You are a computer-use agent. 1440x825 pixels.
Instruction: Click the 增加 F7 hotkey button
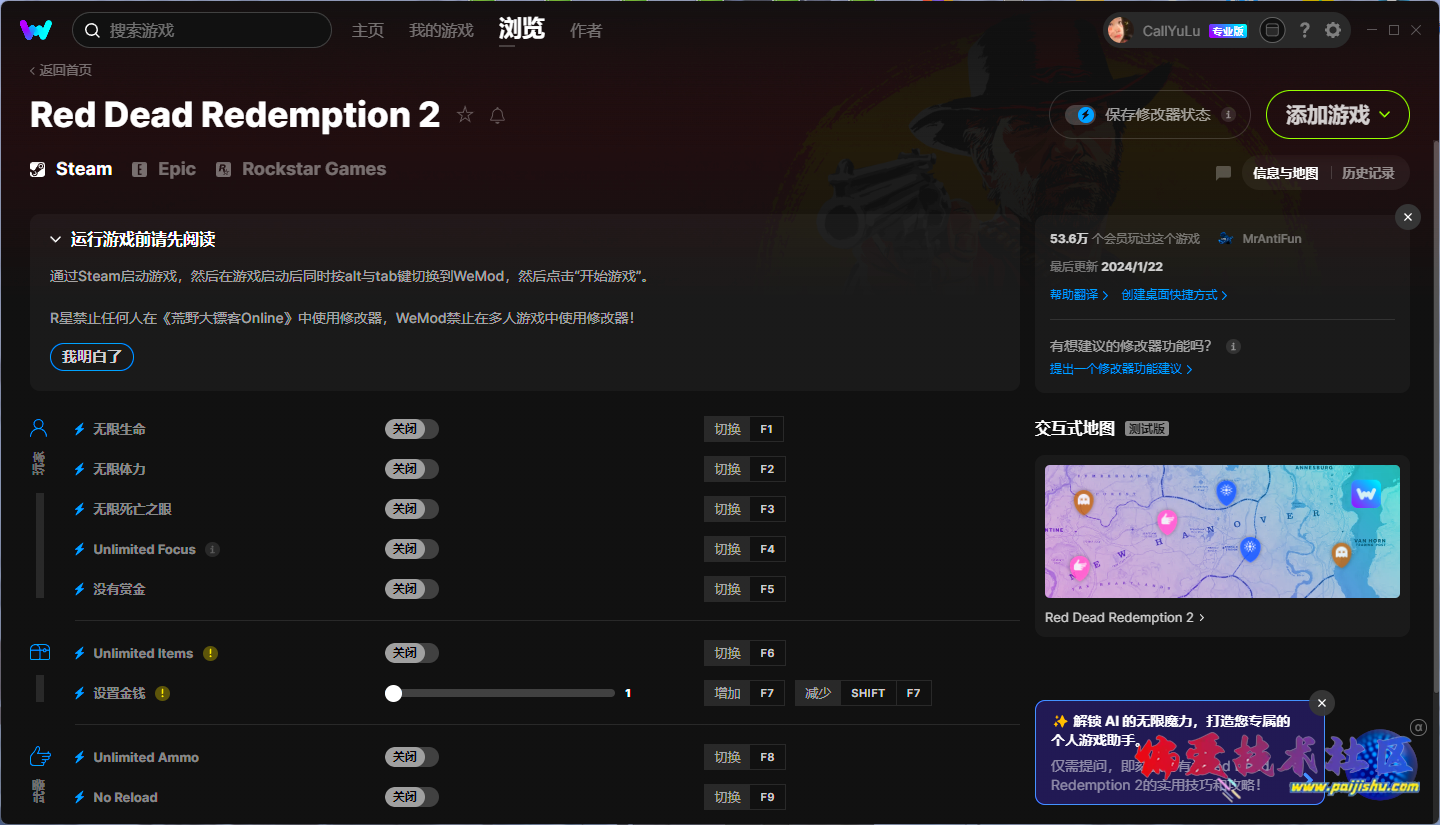coord(744,693)
